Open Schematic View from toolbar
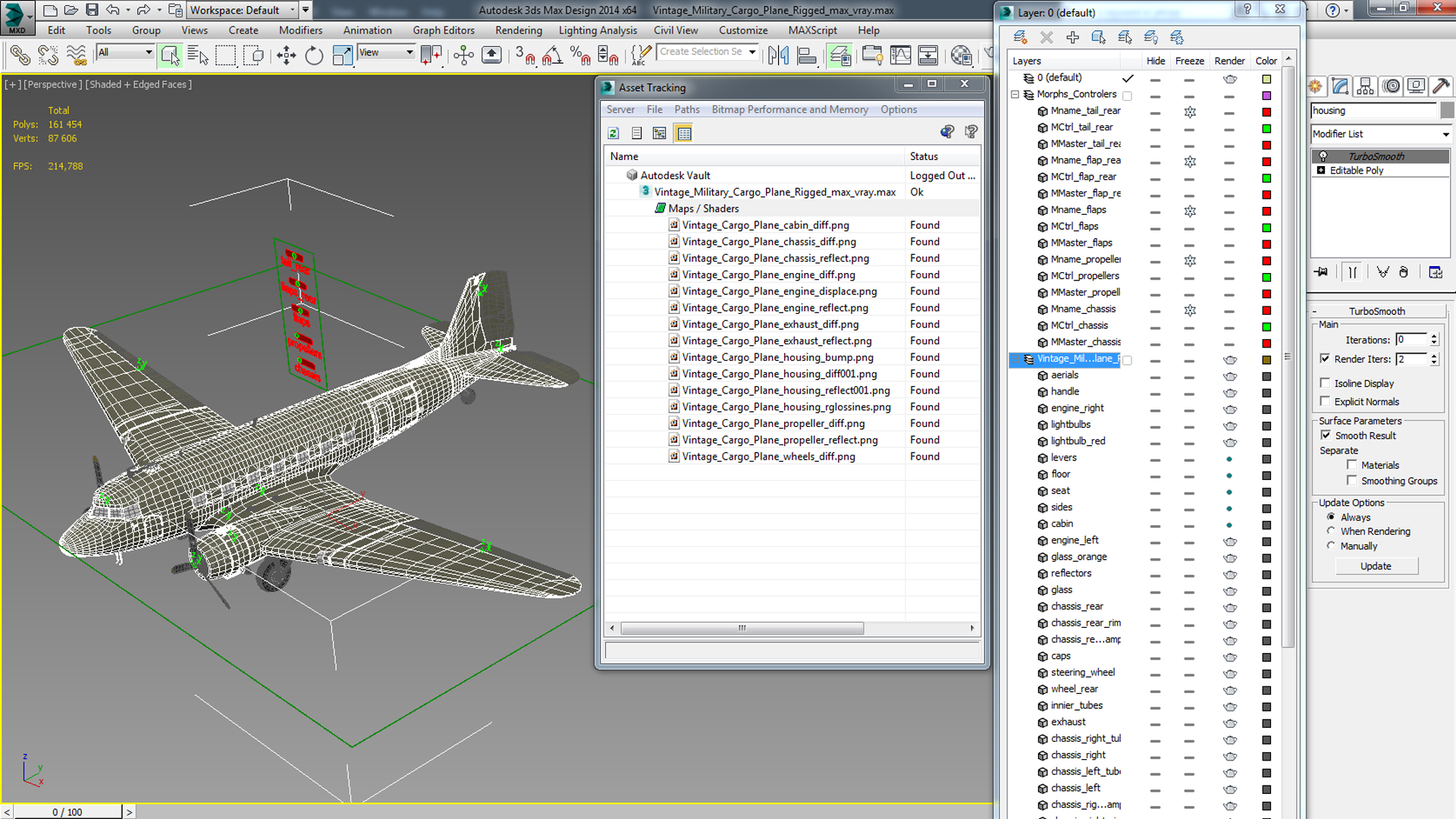Screen dimensions: 1456x819 [x=927, y=55]
